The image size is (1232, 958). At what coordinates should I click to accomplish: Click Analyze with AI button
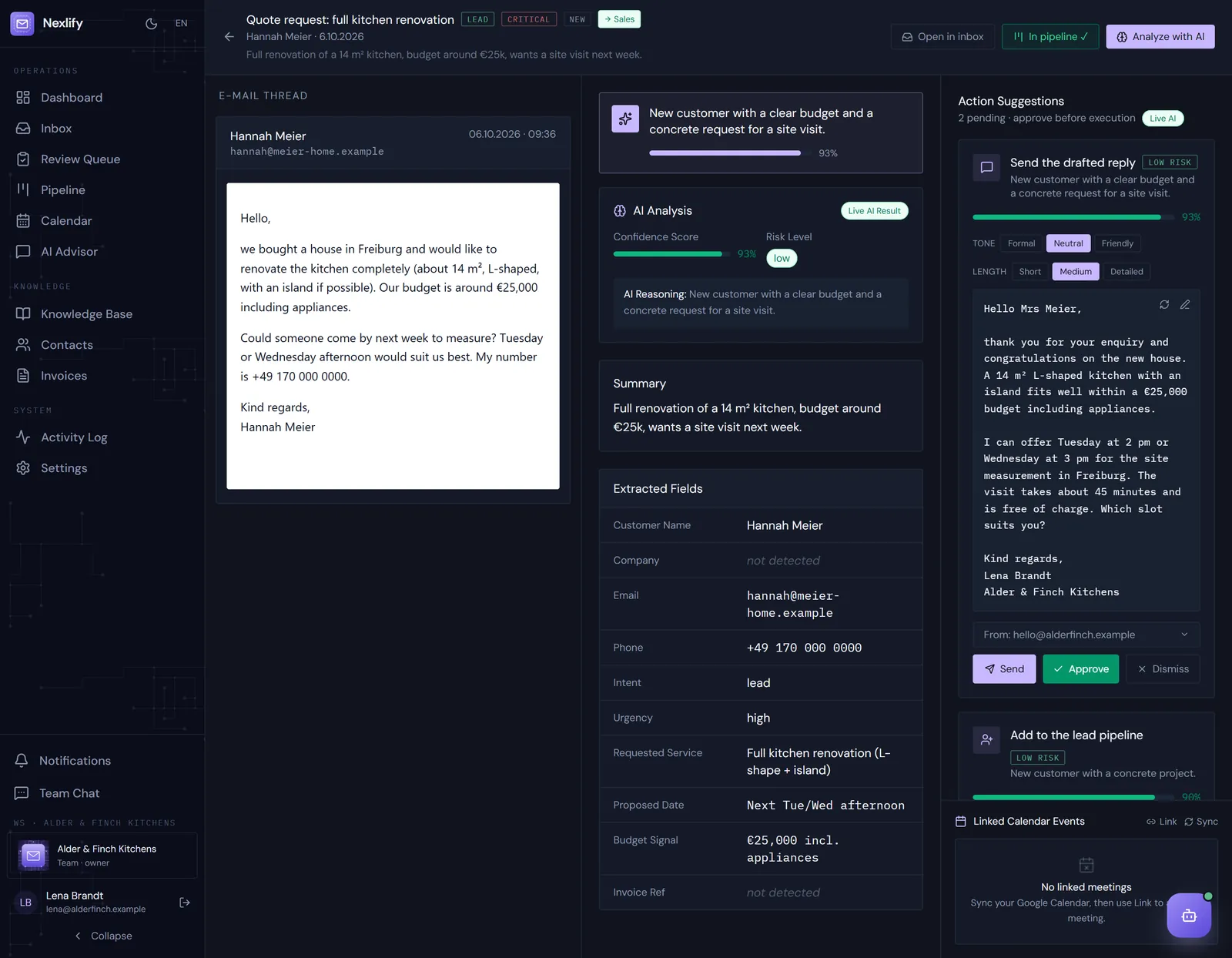coord(1160,36)
